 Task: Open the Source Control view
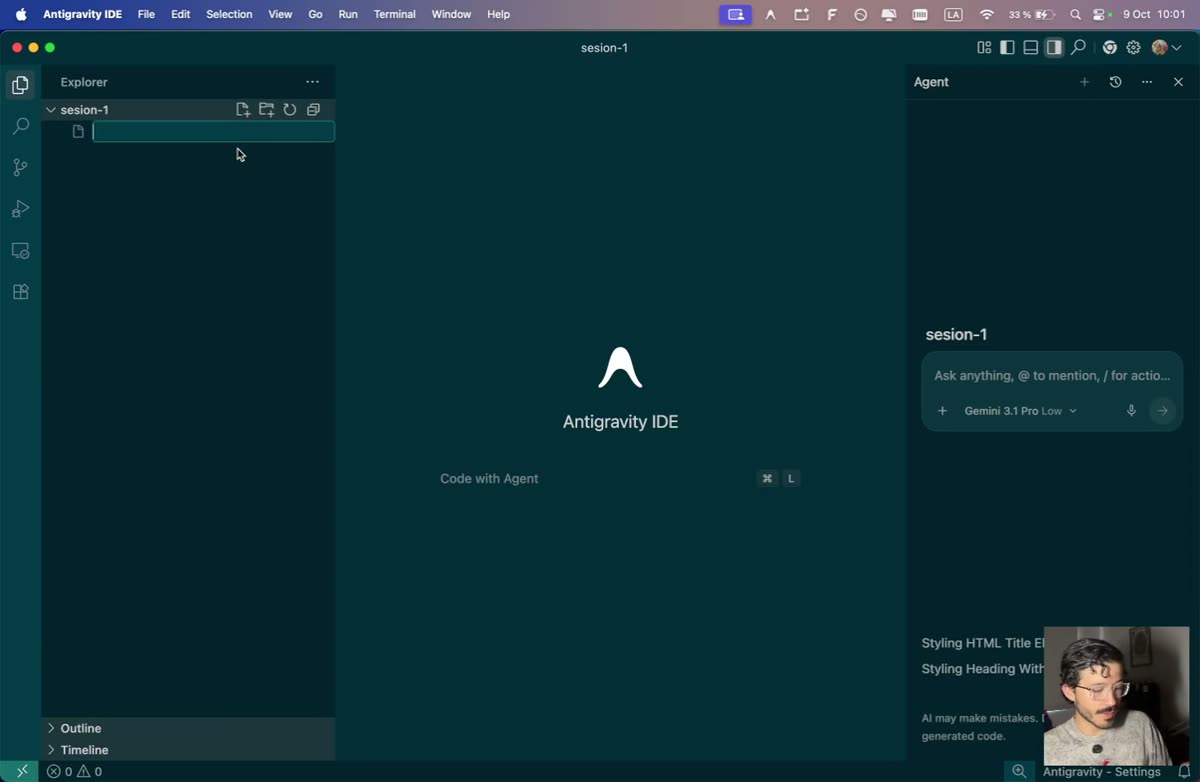(x=20, y=168)
